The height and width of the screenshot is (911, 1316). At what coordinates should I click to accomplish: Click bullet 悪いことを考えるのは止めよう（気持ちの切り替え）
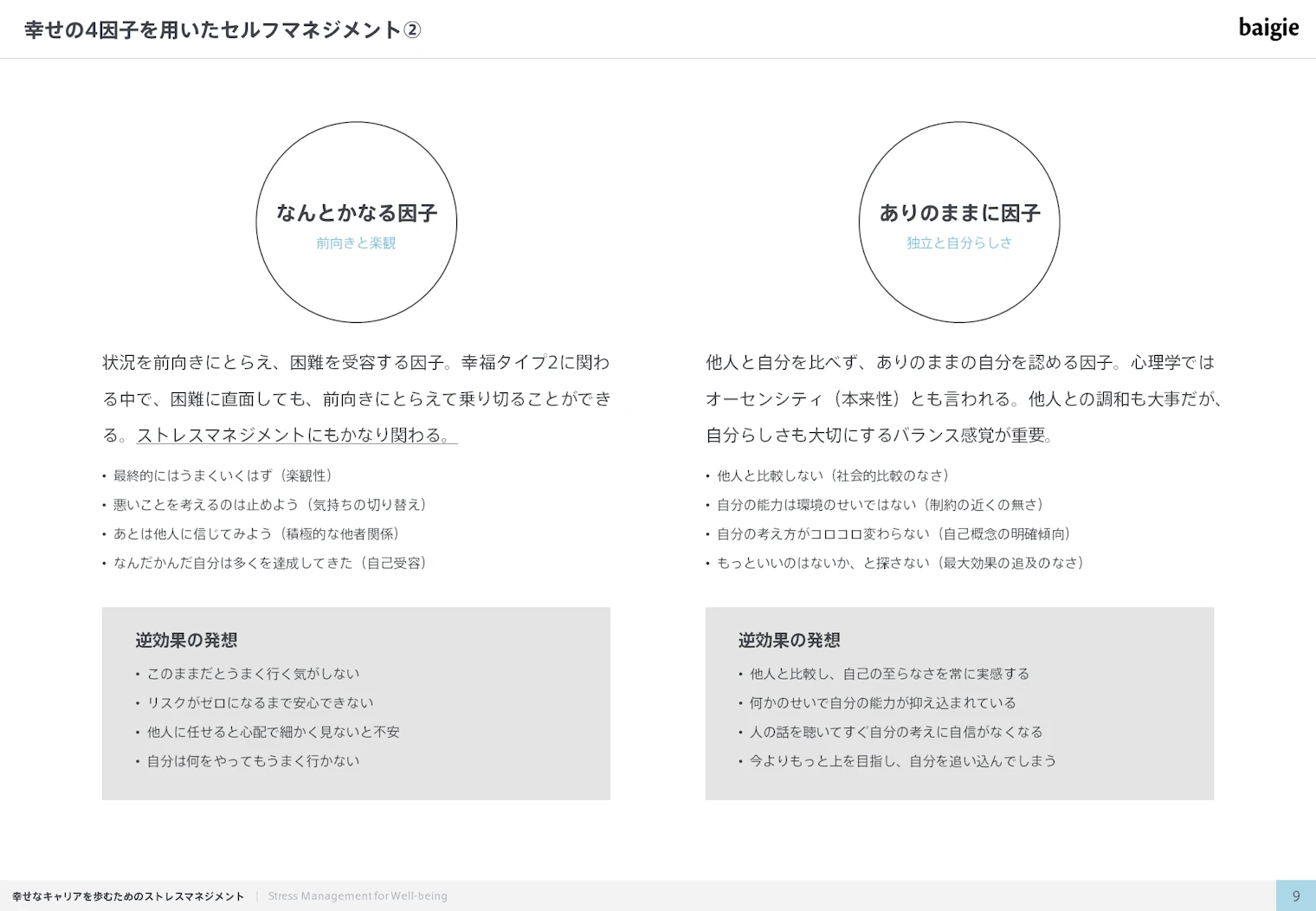265,505
